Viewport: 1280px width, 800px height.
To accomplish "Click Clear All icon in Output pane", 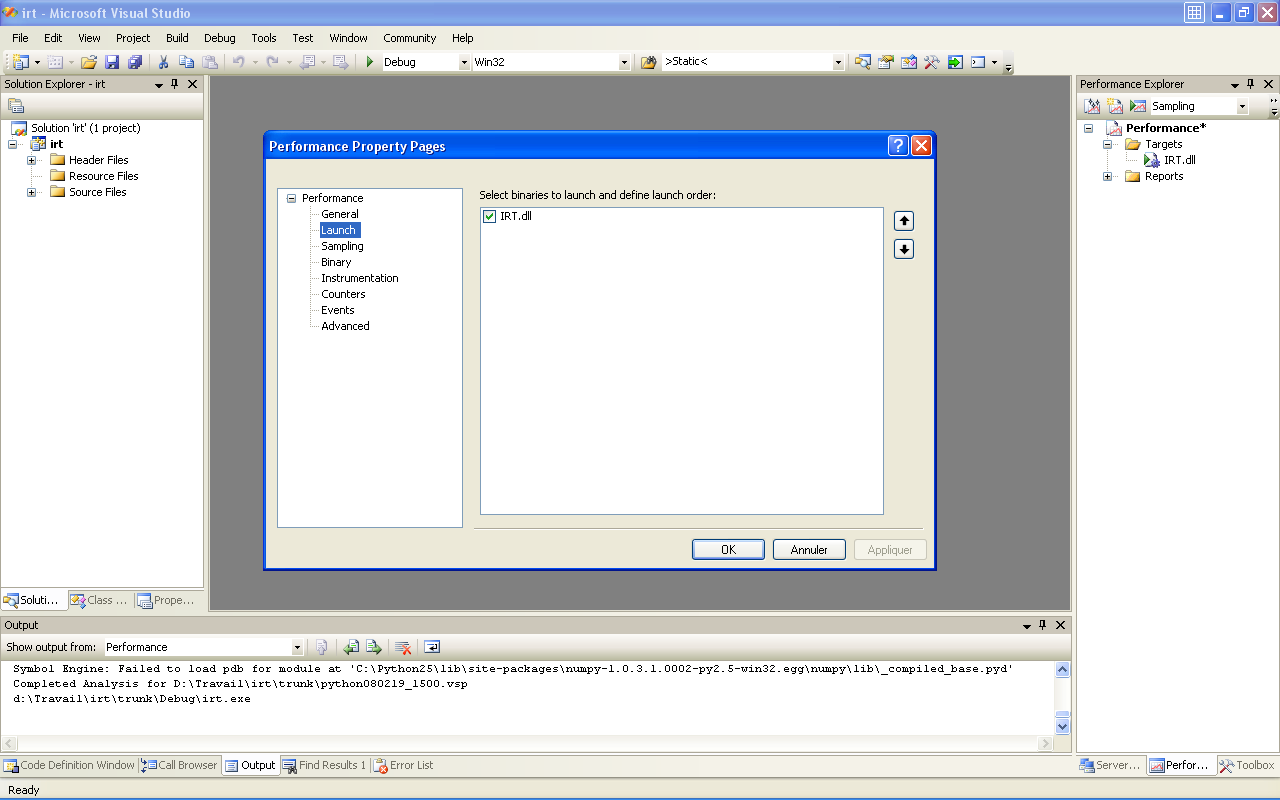I will (x=403, y=647).
